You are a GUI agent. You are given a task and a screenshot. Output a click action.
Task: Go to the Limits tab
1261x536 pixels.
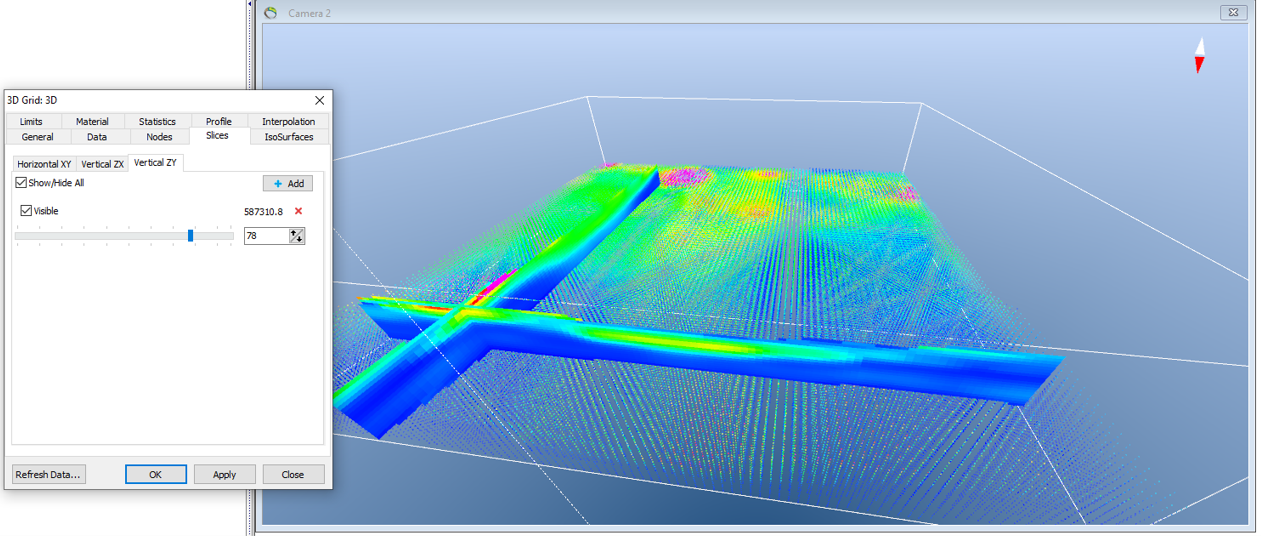tap(31, 122)
